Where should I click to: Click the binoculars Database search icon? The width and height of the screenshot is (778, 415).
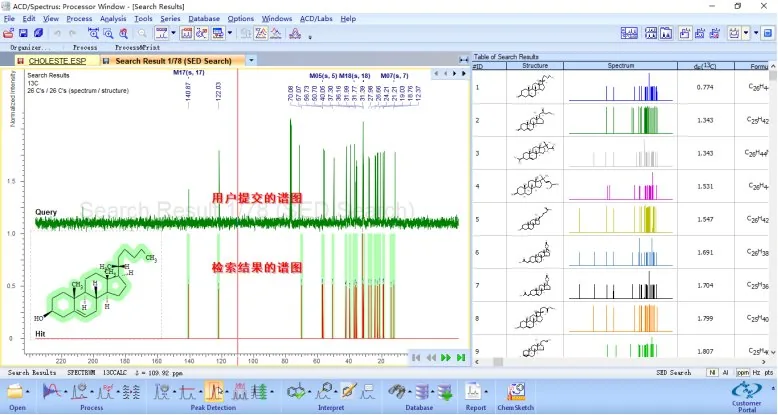pos(396,392)
